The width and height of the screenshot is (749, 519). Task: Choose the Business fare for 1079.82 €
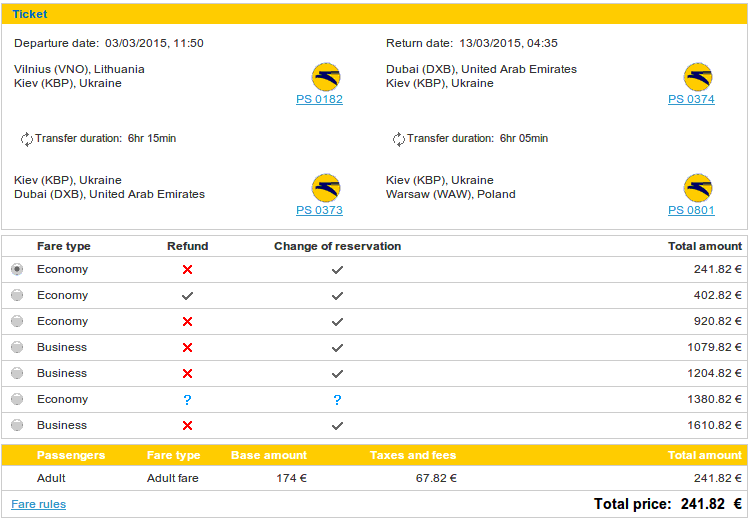point(17,347)
